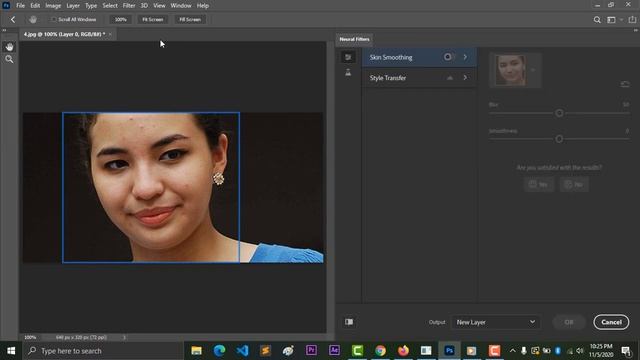
Task: Click the Style Transfer cloud download icon
Action: click(449, 78)
